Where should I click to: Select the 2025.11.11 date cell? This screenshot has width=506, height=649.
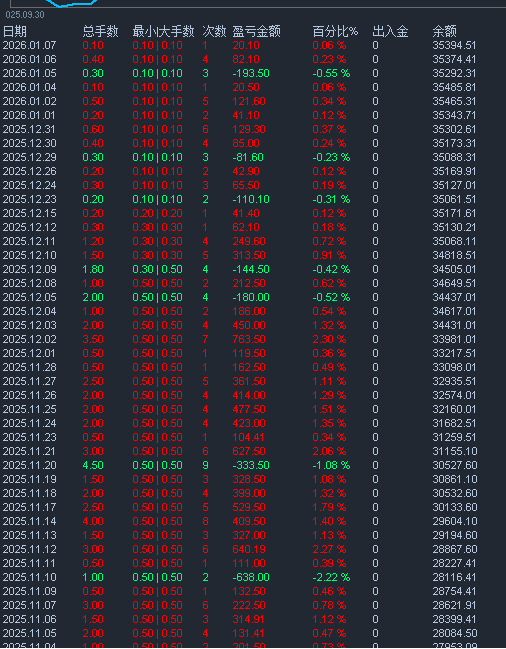(x=29, y=563)
